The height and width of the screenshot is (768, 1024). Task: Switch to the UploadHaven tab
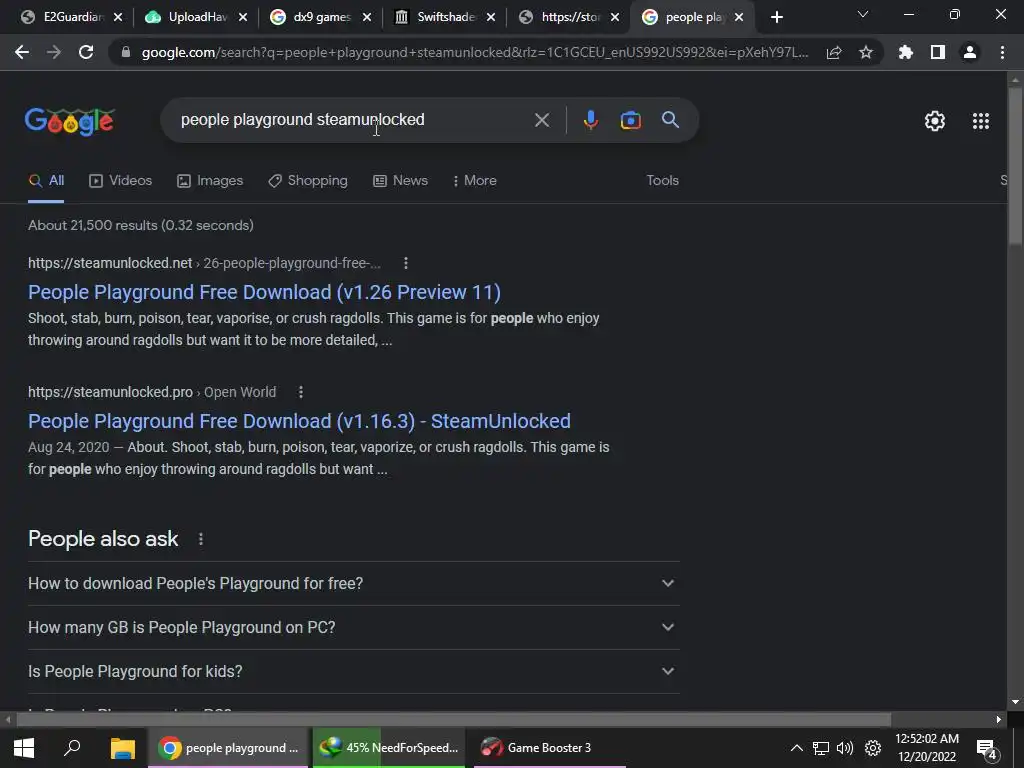click(x=196, y=17)
